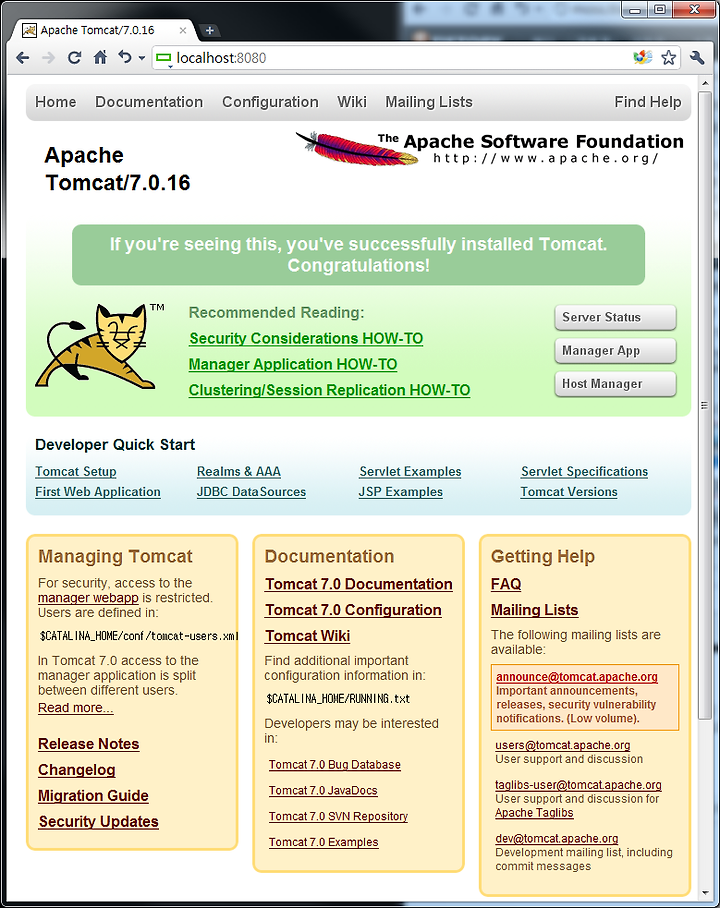
Task: Open Tomcat 7.0 Configuration link
Action: [353, 610]
